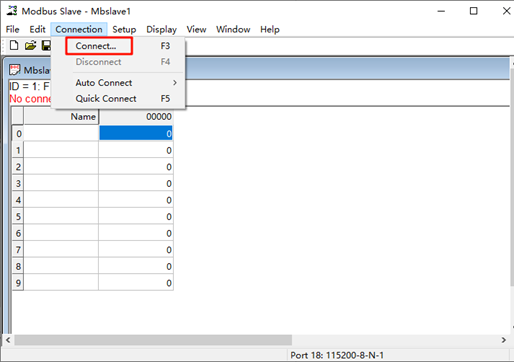Click the Connection menu header

79,29
